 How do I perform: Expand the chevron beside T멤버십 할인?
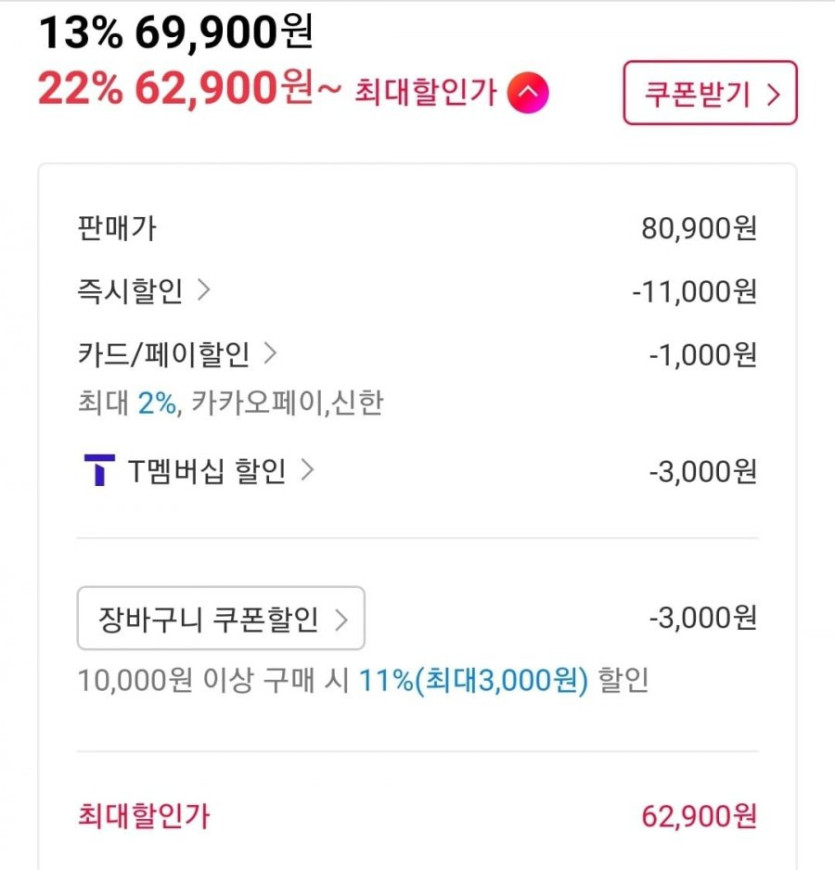point(307,470)
